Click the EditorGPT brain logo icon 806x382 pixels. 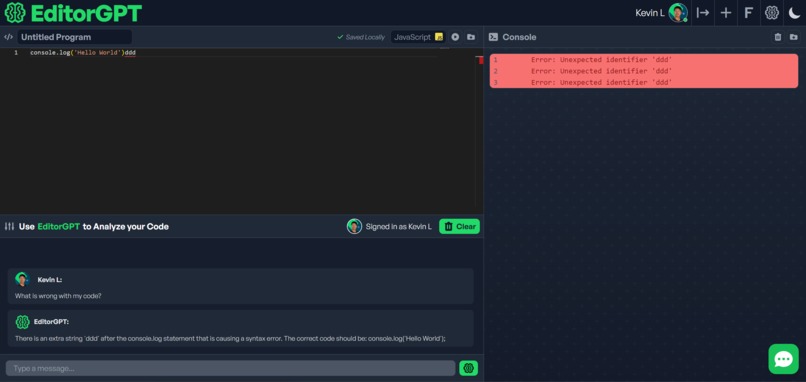tap(15, 13)
